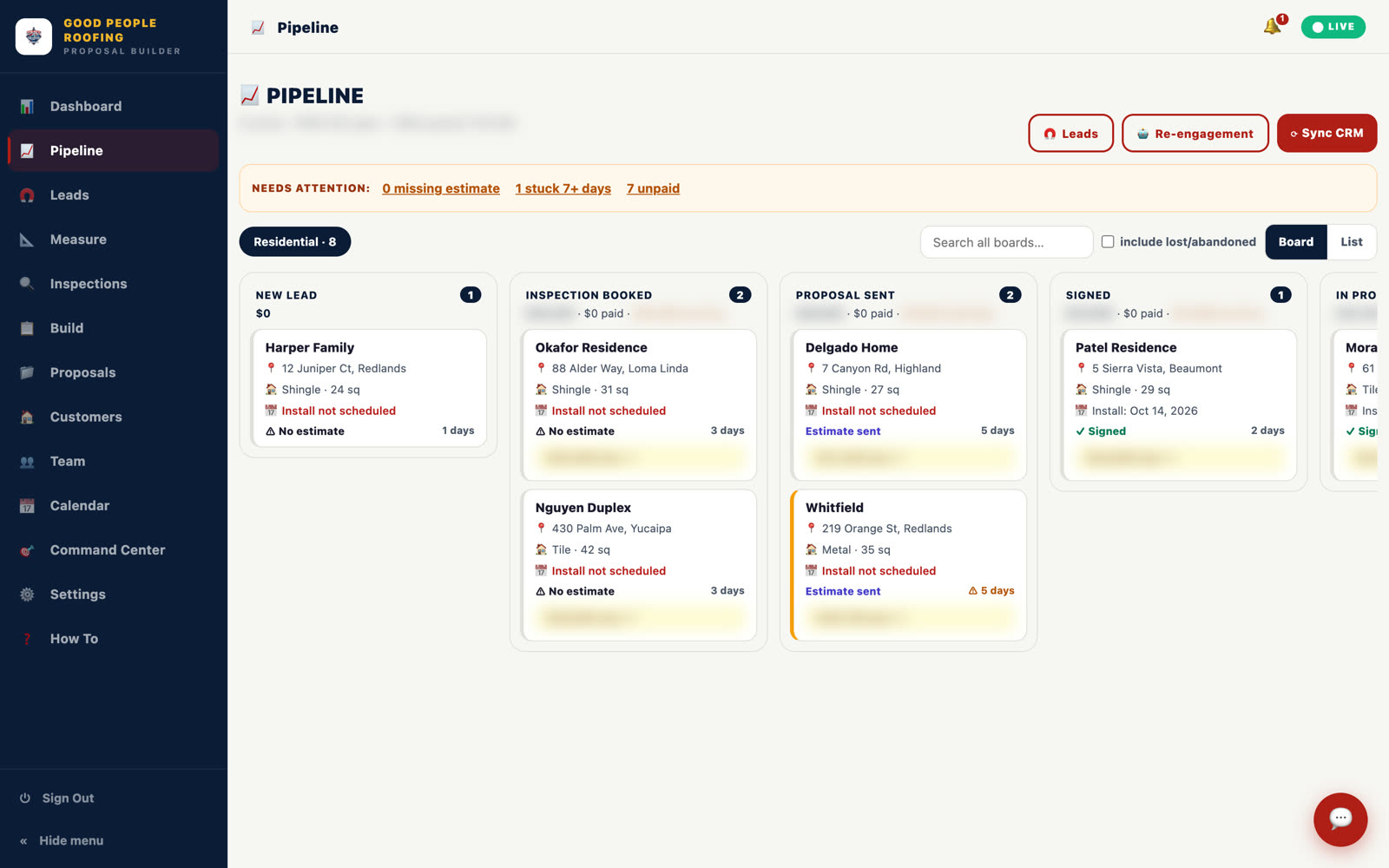Click the Good People Roofing logo

(34, 36)
